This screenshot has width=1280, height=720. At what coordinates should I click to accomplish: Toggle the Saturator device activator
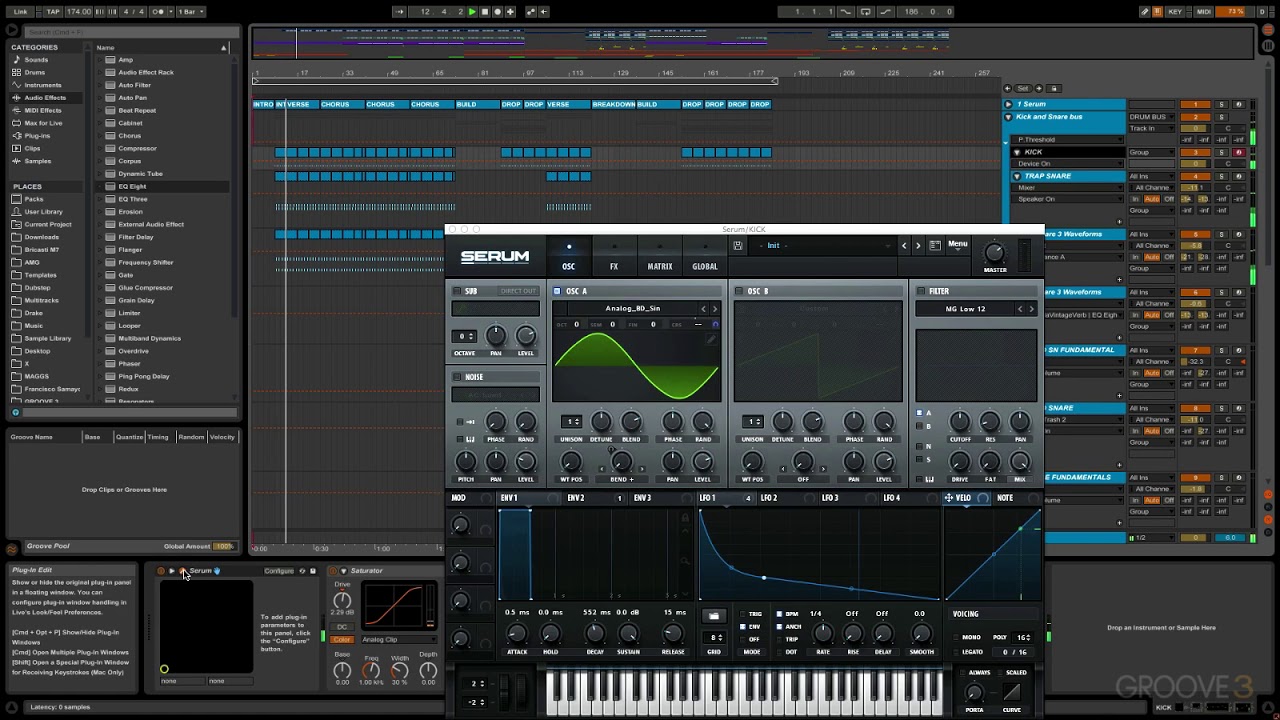coord(333,571)
